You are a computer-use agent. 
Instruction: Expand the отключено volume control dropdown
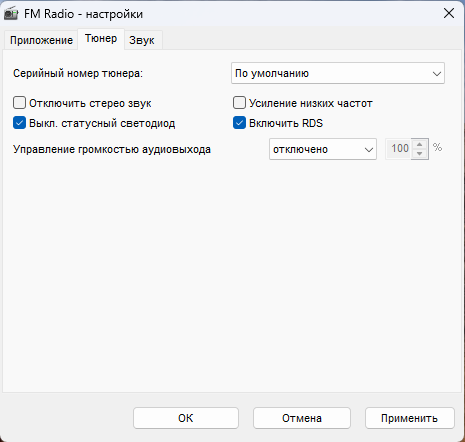click(x=323, y=149)
